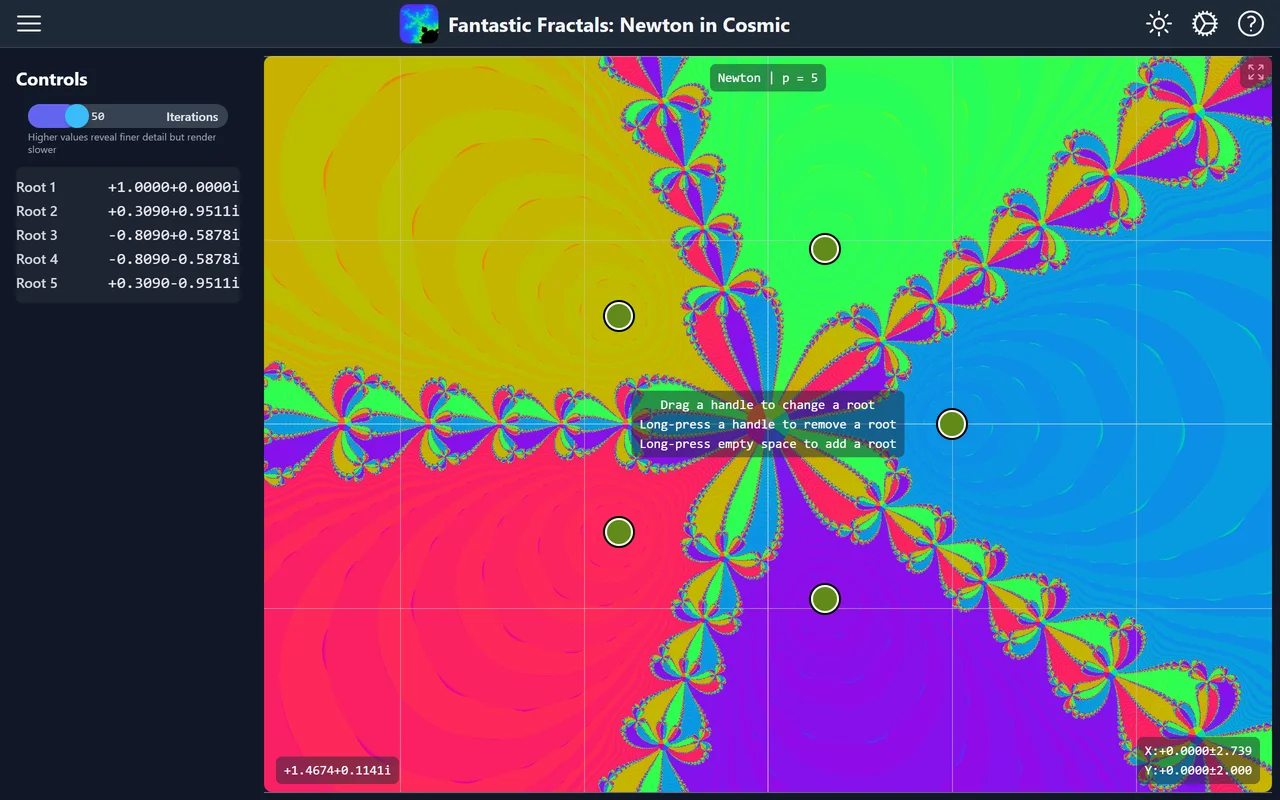Select the root handle in the green region
Image resolution: width=1280 pixels, height=800 pixels.
coord(824,249)
